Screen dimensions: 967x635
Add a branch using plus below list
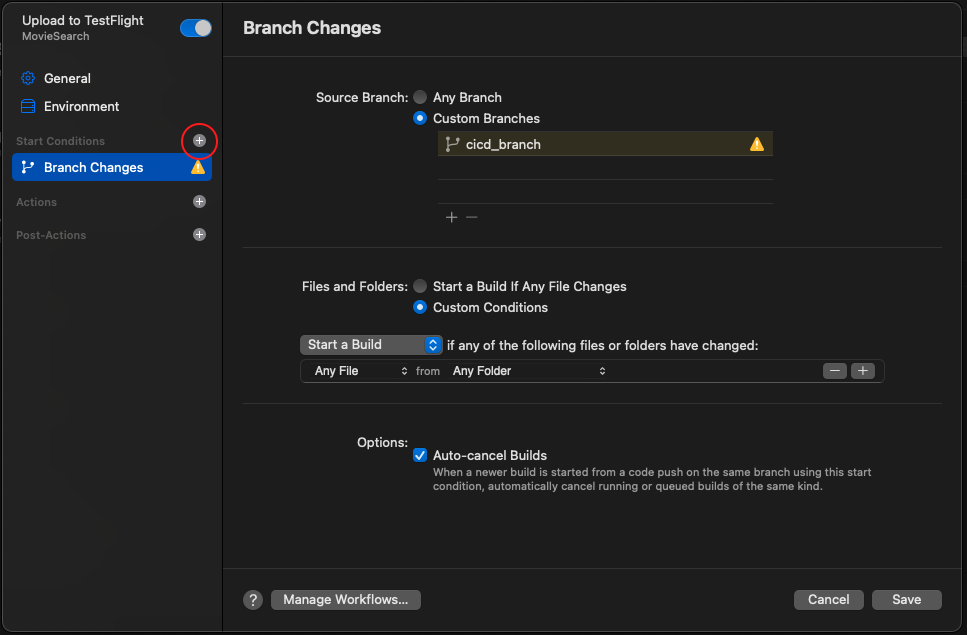(x=451, y=217)
